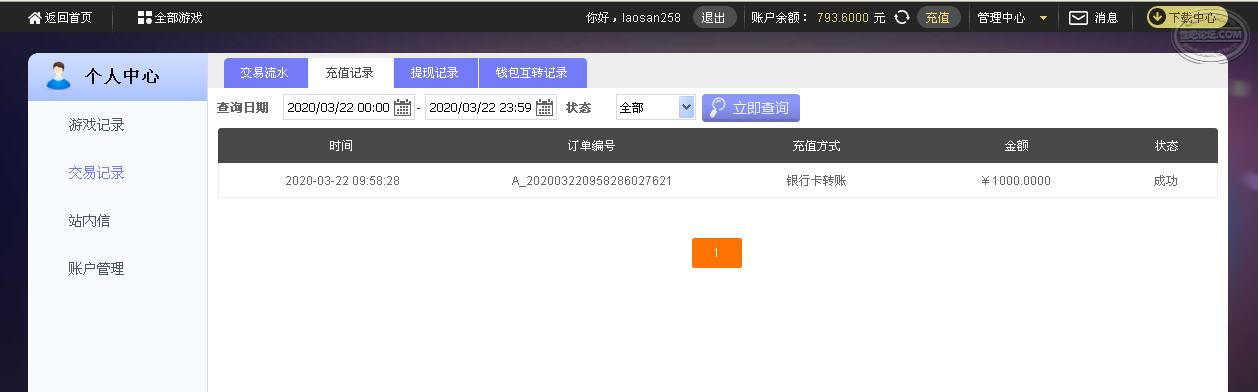Click the home icon beside 返回首页
The height and width of the screenshot is (392, 1258).
pyautogui.click(x=35, y=17)
